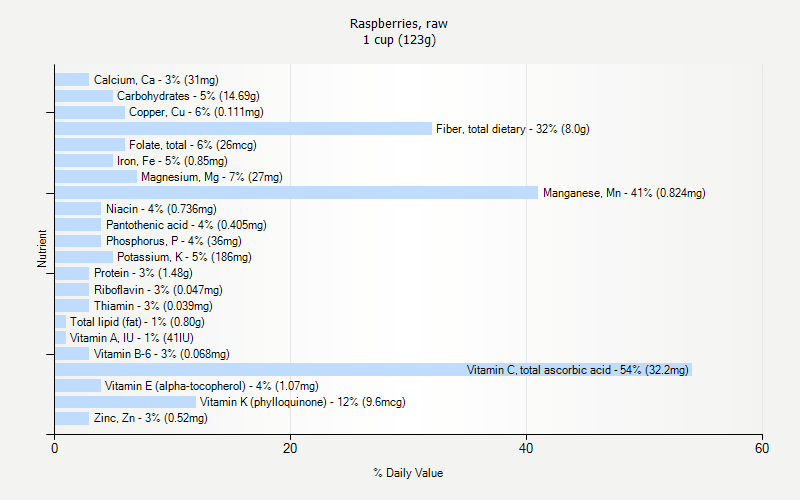
Task: Click the Copper, Cu - 6% (0.111mg) label
Action: point(196,112)
